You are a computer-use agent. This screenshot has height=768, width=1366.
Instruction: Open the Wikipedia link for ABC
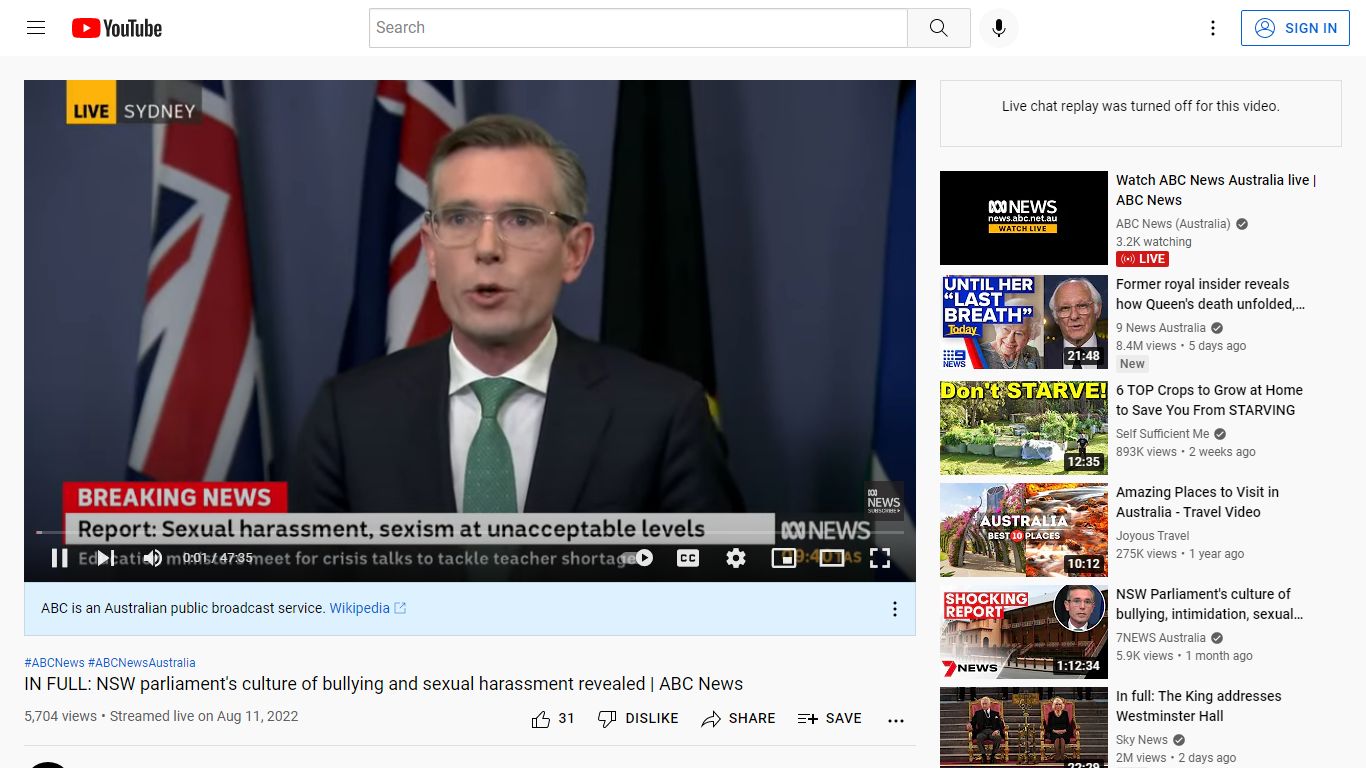click(368, 608)
